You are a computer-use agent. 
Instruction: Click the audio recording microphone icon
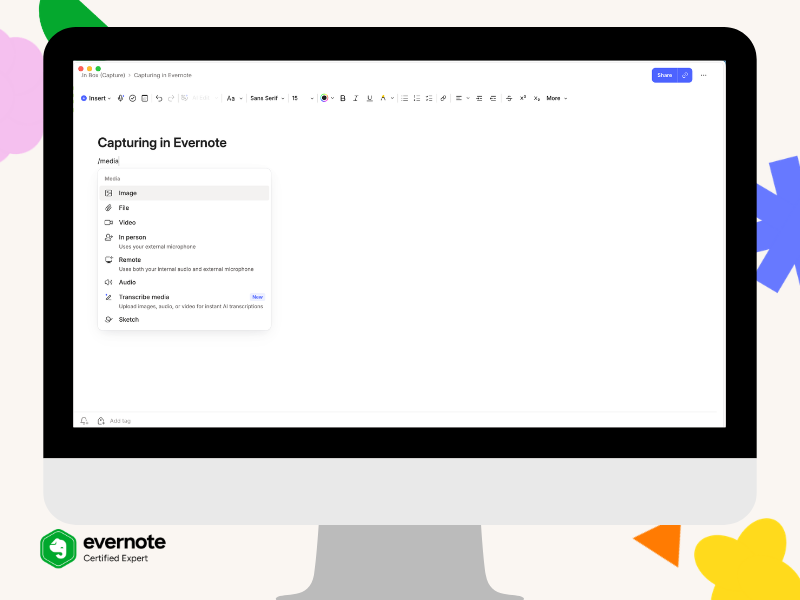point(120,98)
